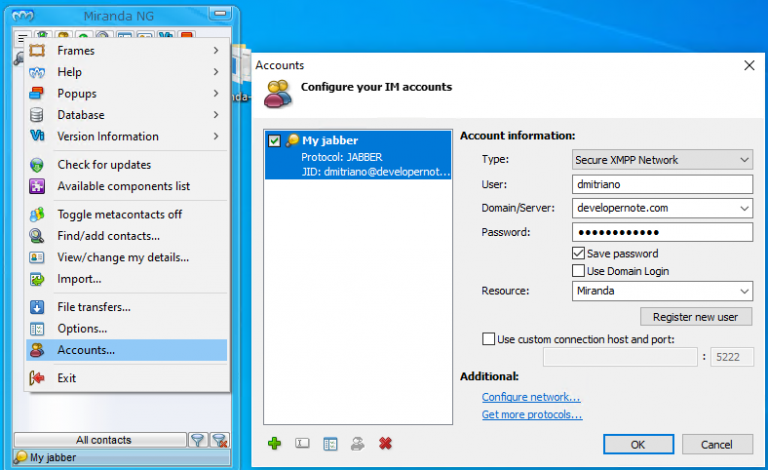Screen dimensions: 768x470
Task: Click the Import green arrows icon
Action: click(x=37, y=279)
